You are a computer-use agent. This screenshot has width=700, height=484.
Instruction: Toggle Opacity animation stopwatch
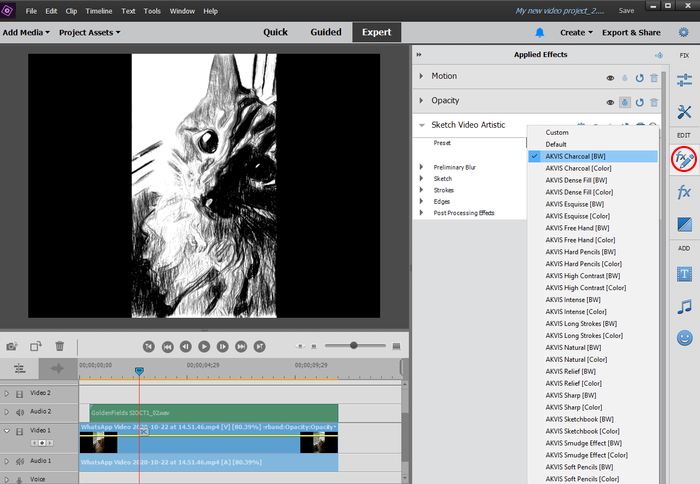[x=625, y=103]
